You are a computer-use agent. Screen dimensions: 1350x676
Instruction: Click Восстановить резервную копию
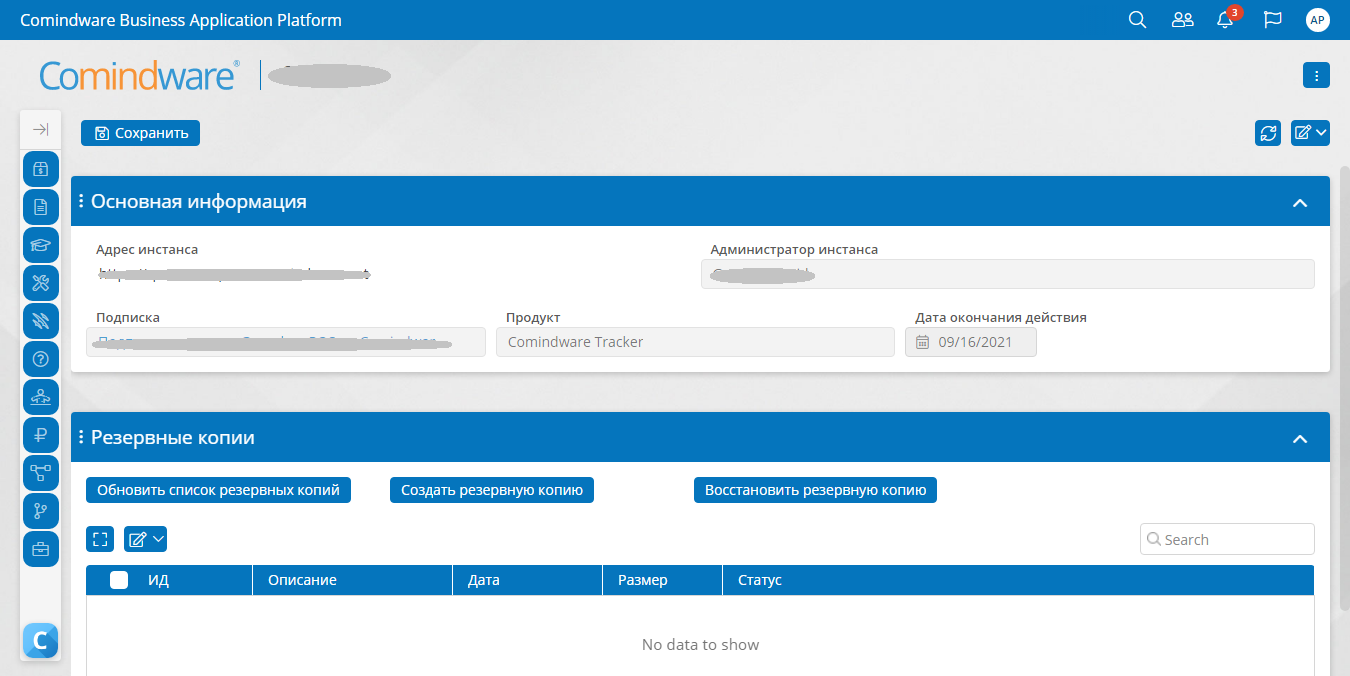pyautogui.click(x=815, y=490)
